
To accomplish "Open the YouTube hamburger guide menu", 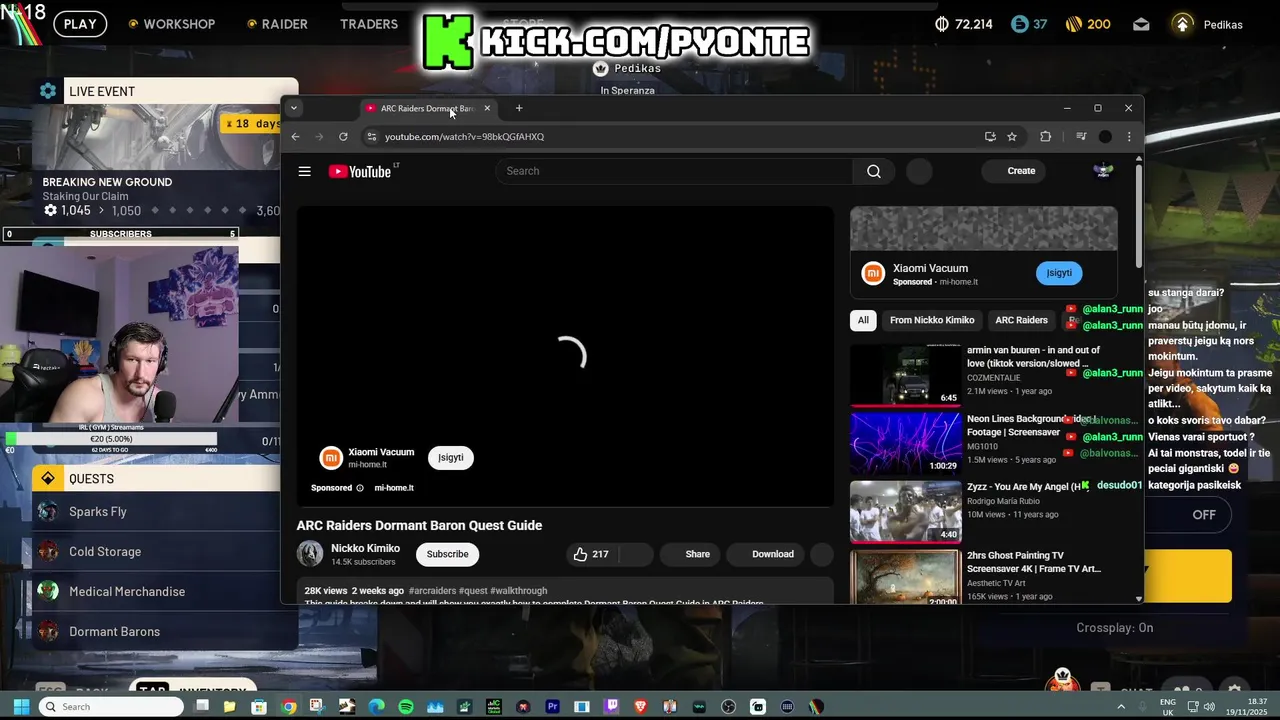I will click(x=304, y=171).
